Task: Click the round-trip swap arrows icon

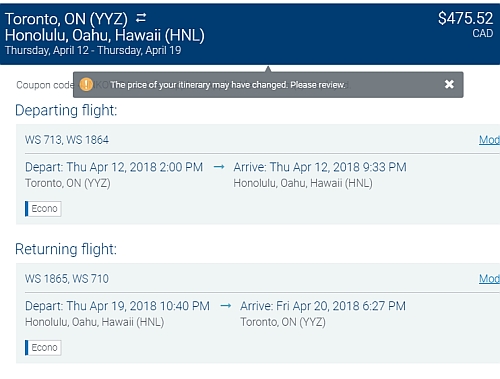Action: coord(141,18)
